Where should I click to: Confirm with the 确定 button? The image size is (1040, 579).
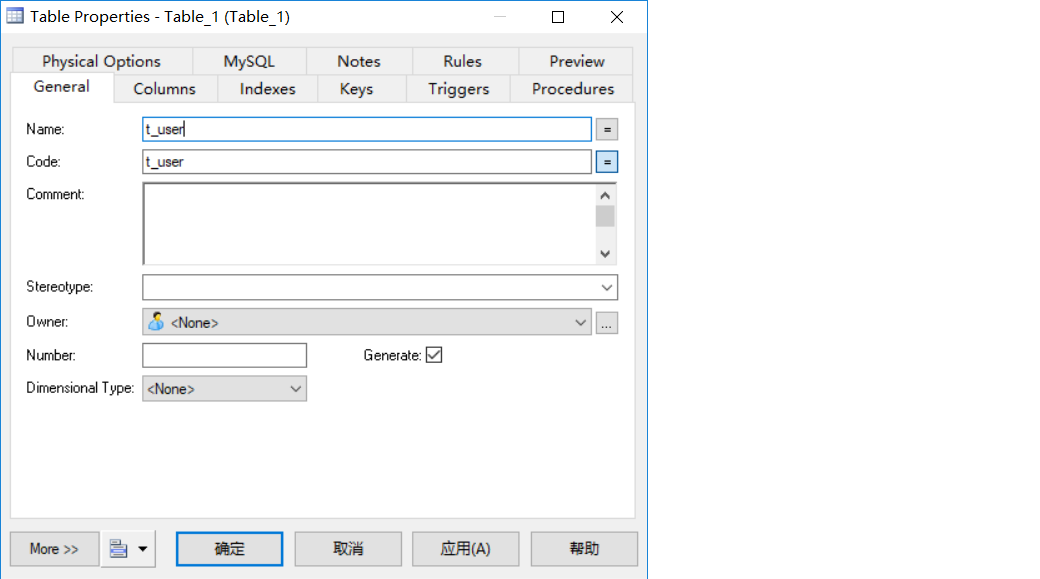coord(229,548)
